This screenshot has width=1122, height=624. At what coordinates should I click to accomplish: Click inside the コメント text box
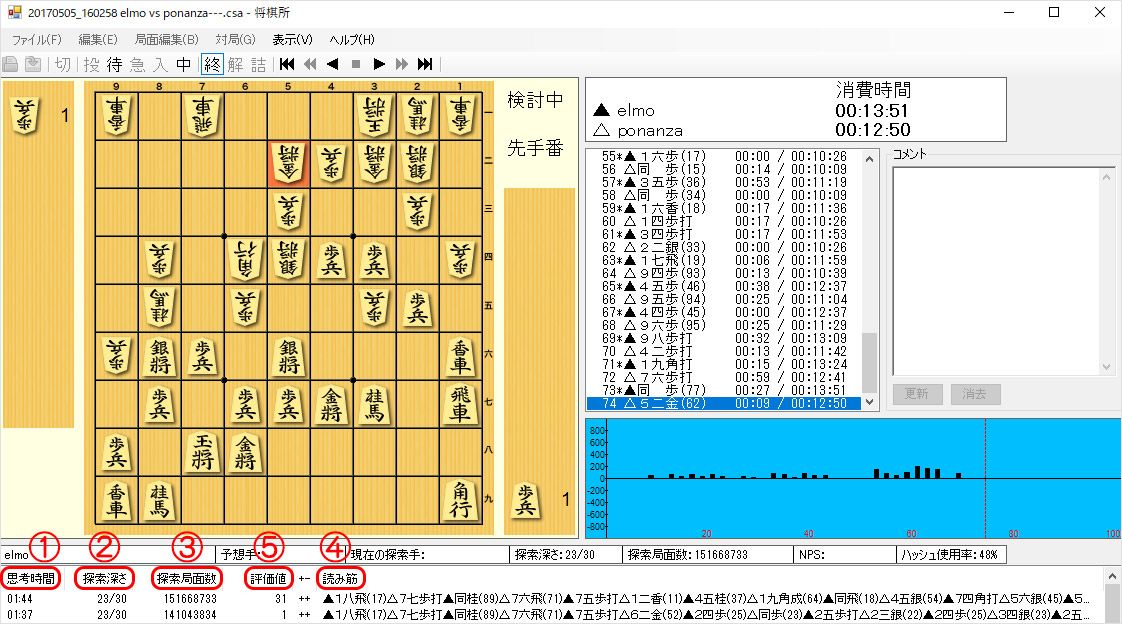tap(998, 270)
